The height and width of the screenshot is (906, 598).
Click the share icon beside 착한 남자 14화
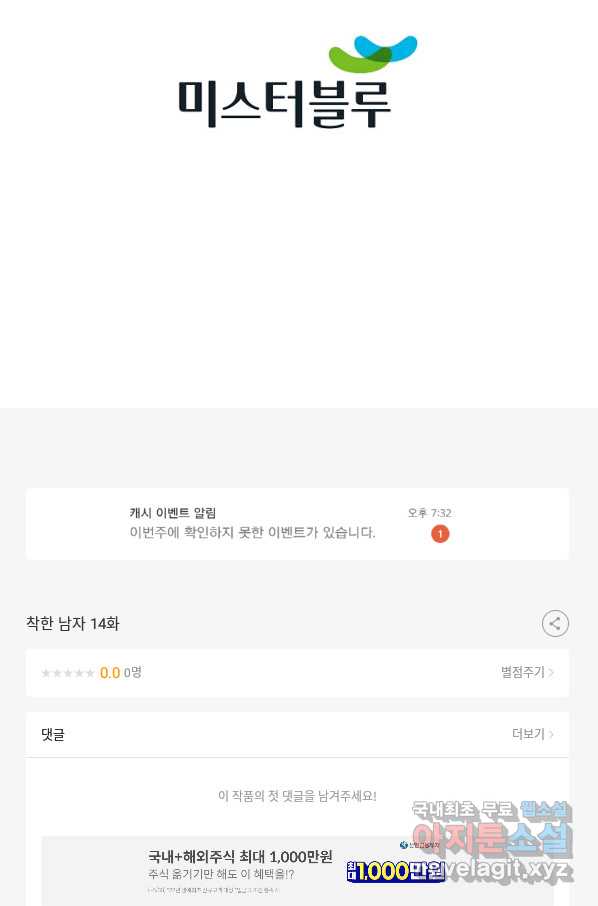pyautogui.click(x=555, y=623)
